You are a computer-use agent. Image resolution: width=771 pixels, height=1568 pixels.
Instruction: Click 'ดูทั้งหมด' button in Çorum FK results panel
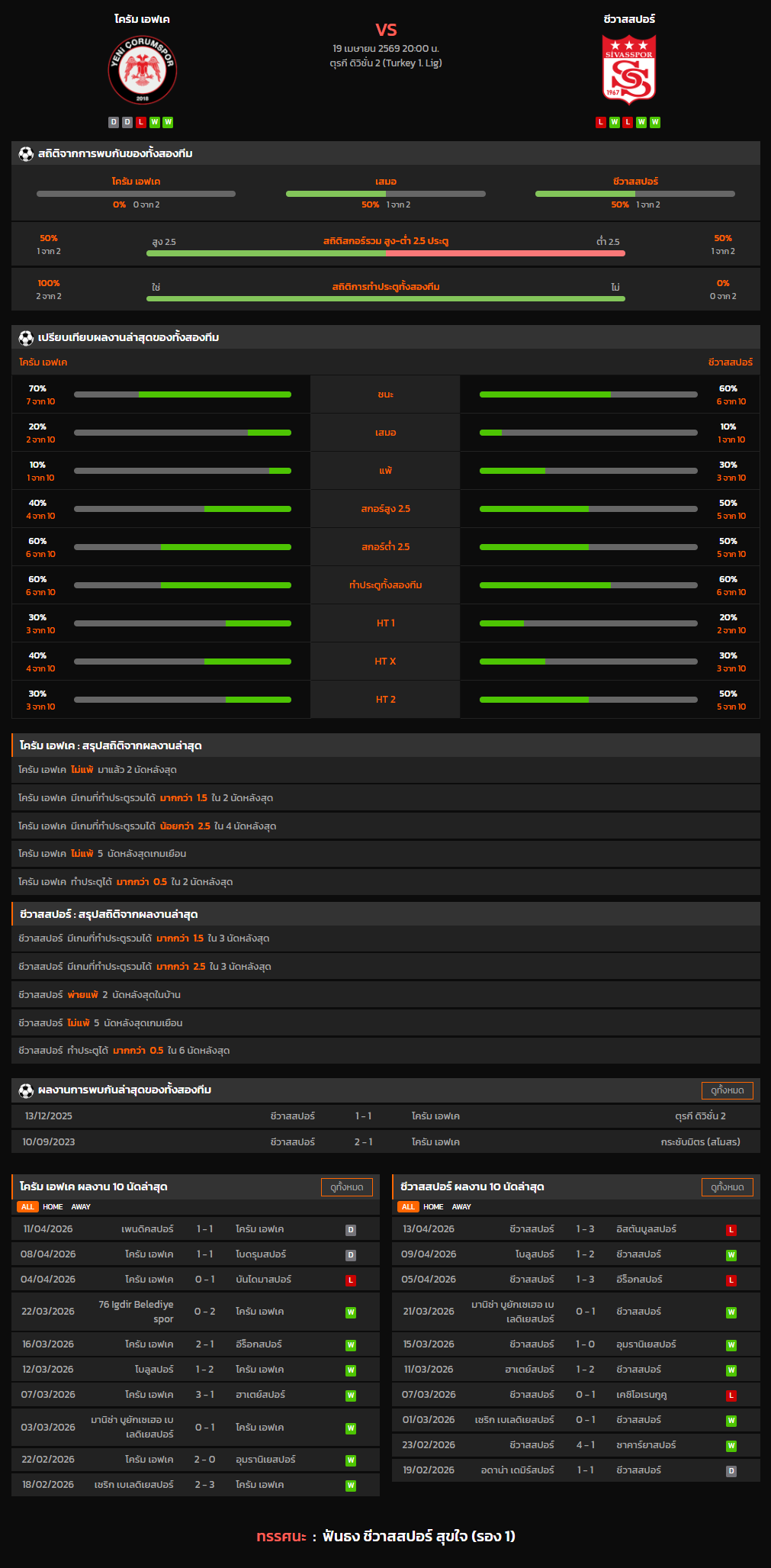pos(347,1186)
